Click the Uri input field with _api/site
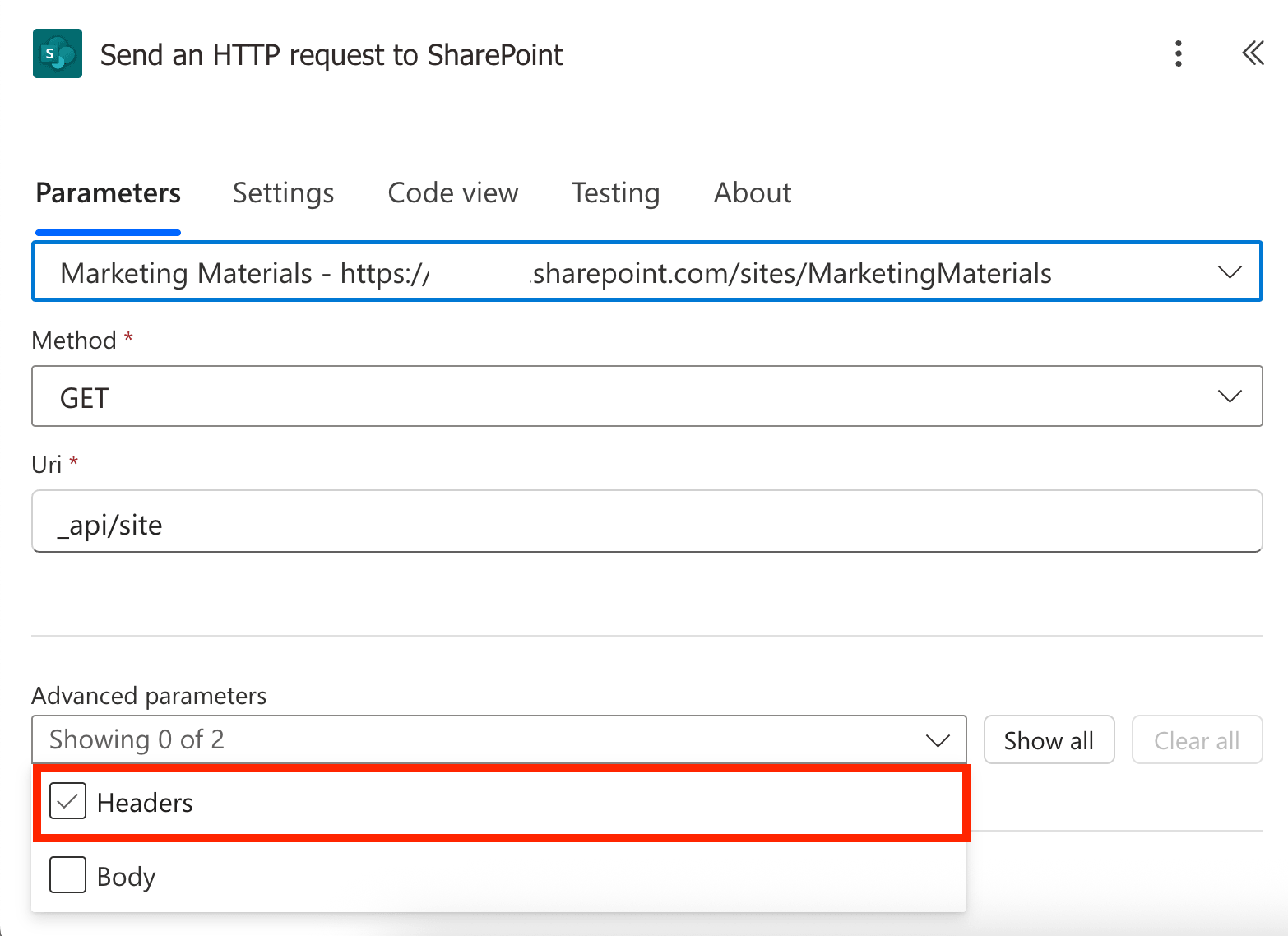Viewport: 1288px width, 936px height. 647,521
